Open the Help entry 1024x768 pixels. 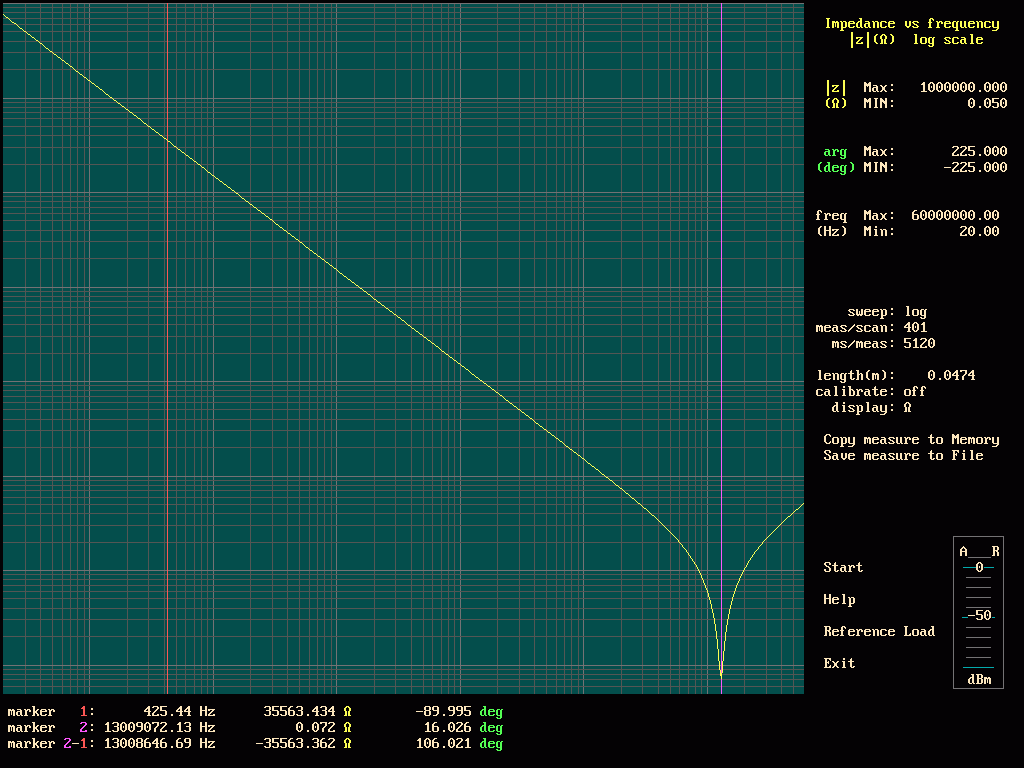coord(839,599)
